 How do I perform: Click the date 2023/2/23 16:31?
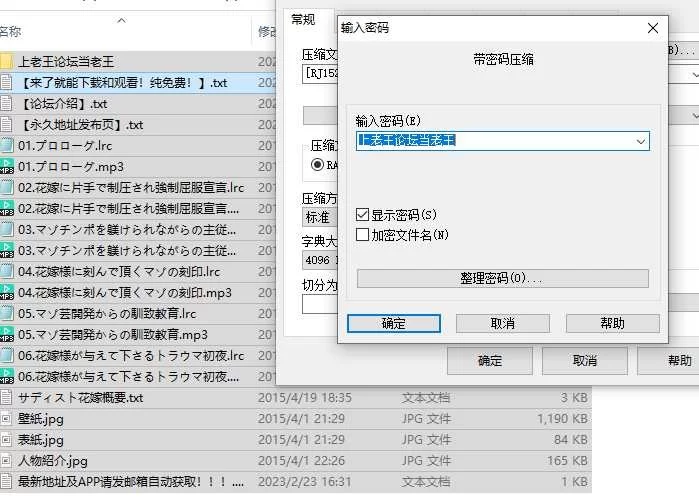pyautogui.click(x=304, y=481)
